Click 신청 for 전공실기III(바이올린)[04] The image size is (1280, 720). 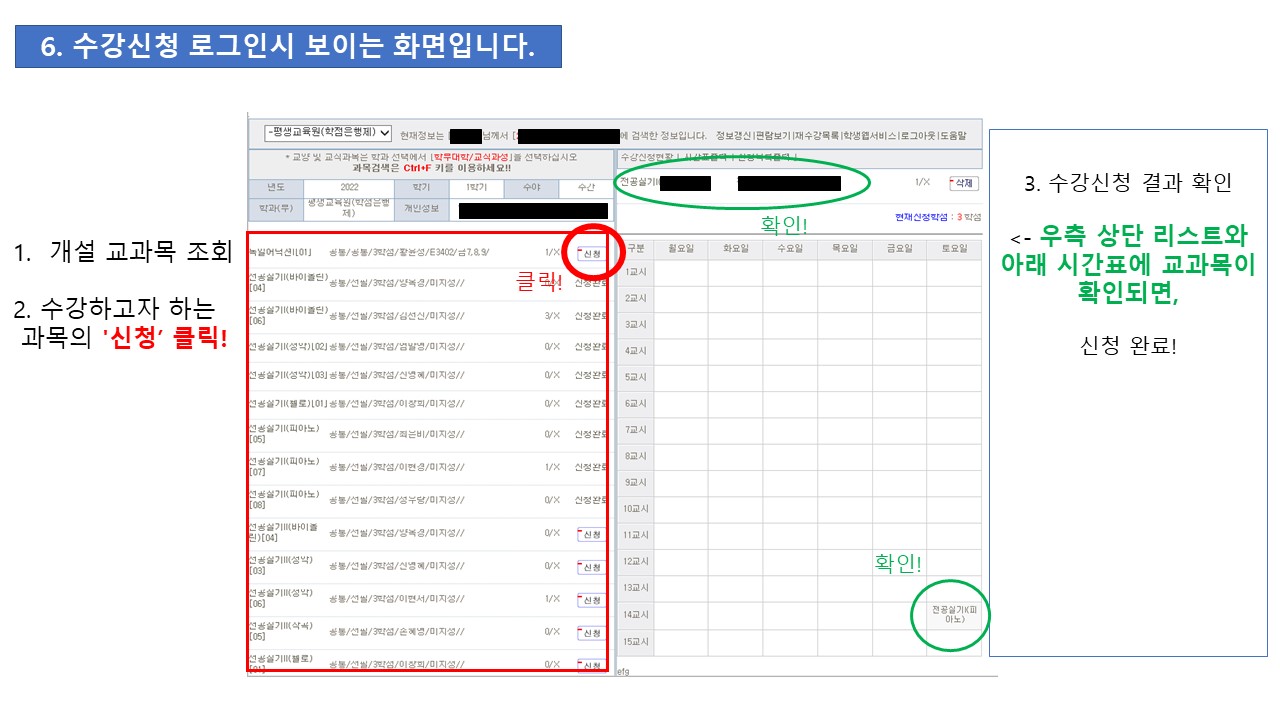tap(591, 534)
